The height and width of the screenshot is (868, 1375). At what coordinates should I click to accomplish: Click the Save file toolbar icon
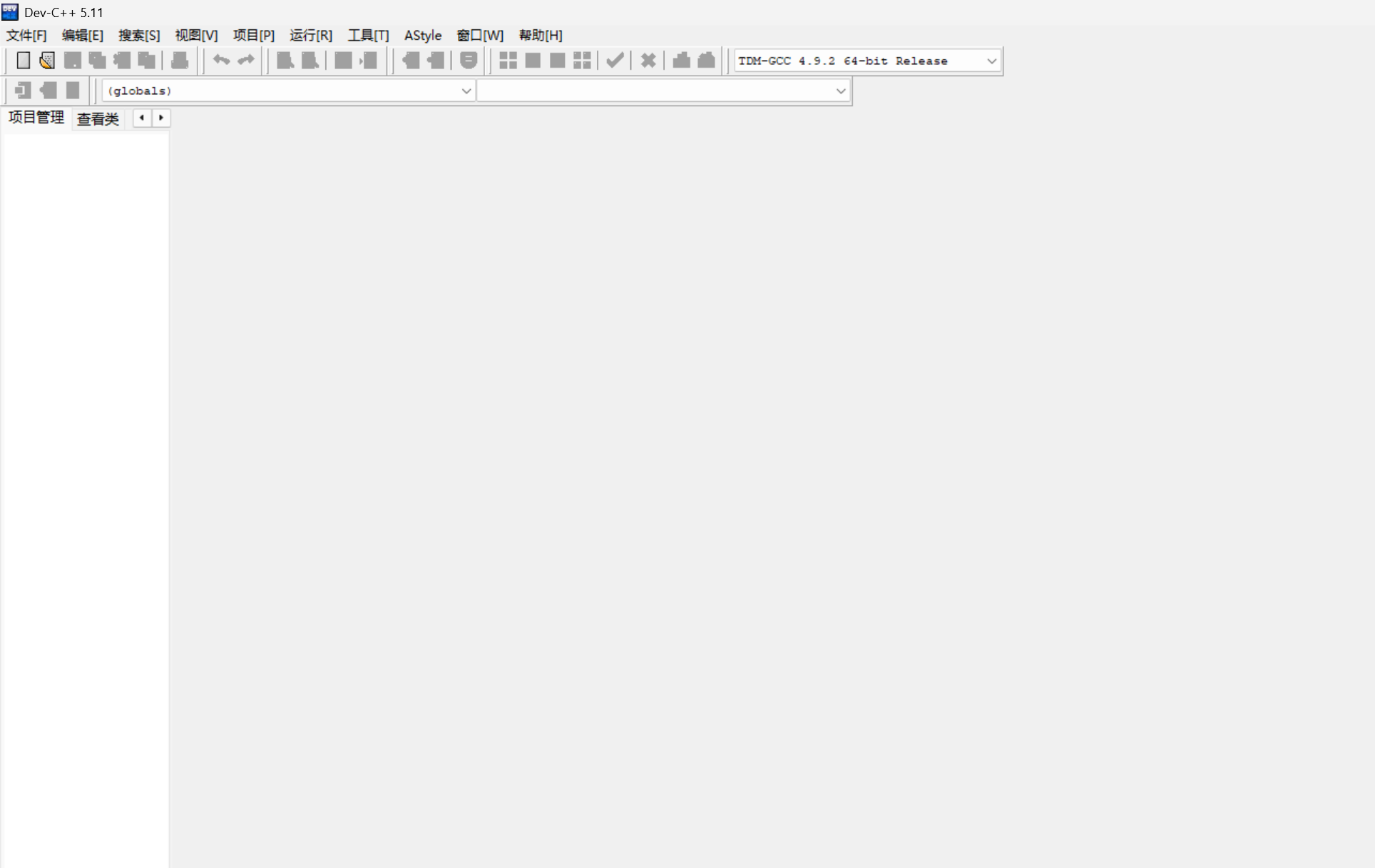click(x=72, y=61)
